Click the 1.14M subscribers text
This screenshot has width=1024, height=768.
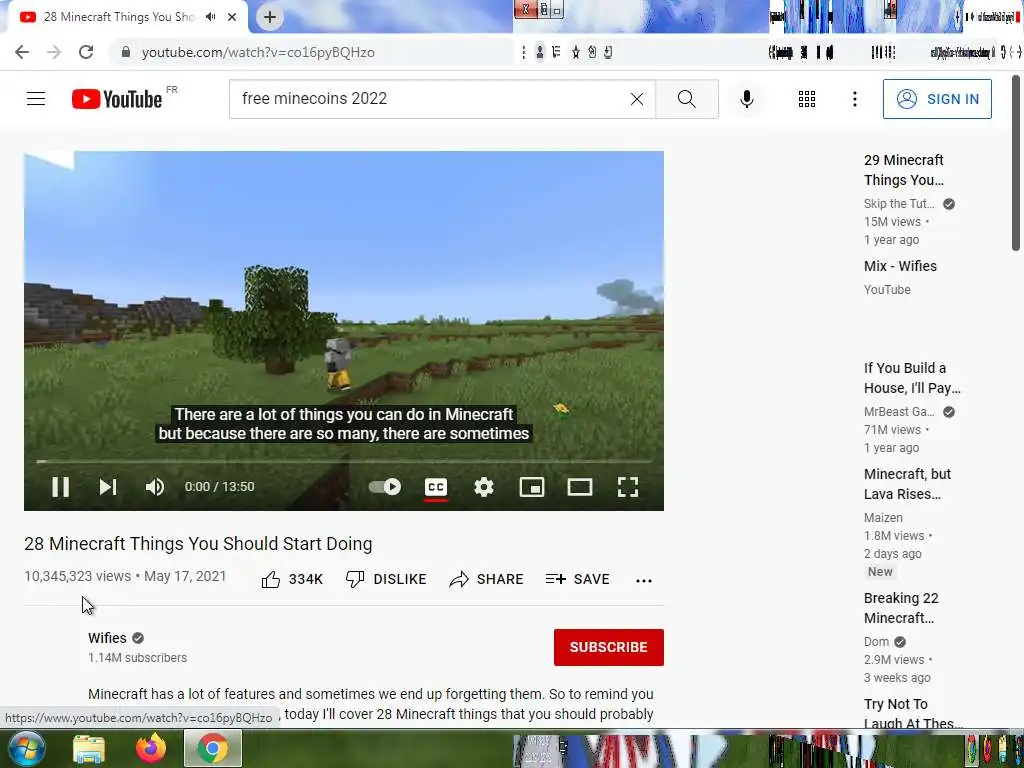[137, 658]
